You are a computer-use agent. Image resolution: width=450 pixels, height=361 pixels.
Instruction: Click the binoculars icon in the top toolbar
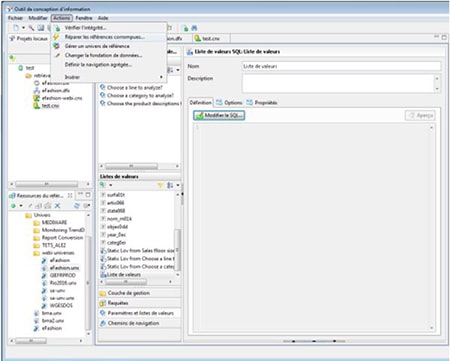coord(194,28)
